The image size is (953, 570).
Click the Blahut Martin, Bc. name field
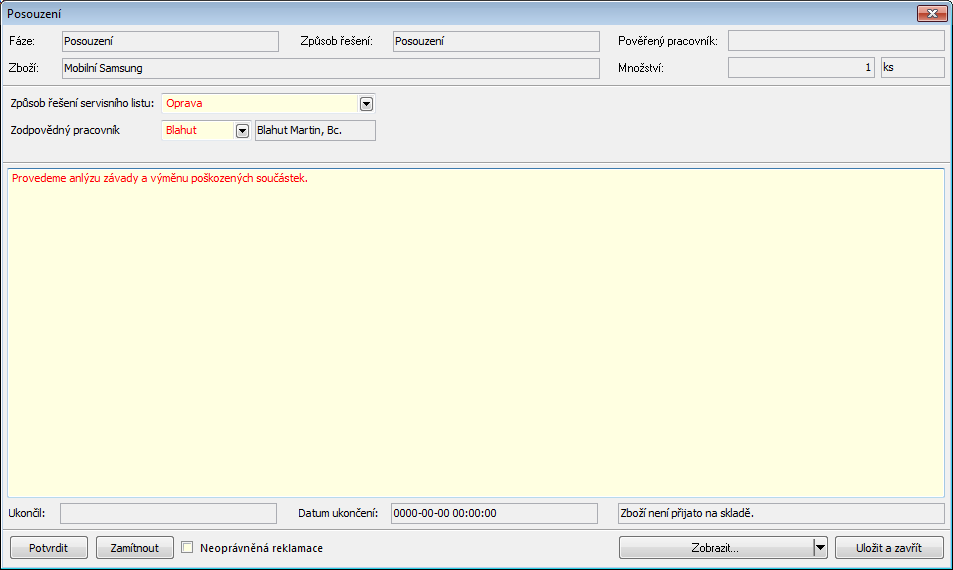tap(315, 130)
